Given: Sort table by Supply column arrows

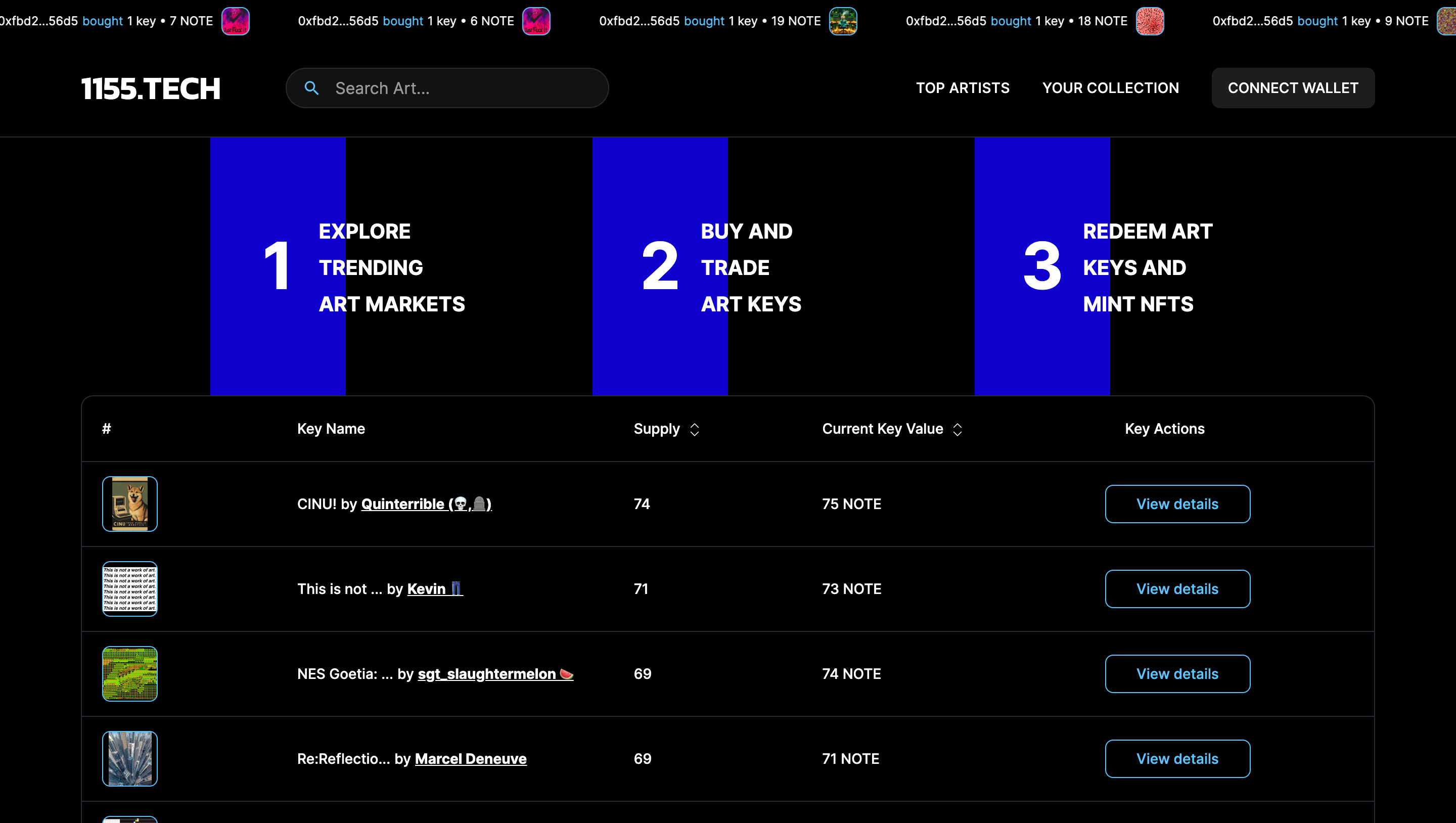Looking at the screenshot, I should (x=694, y=430).
